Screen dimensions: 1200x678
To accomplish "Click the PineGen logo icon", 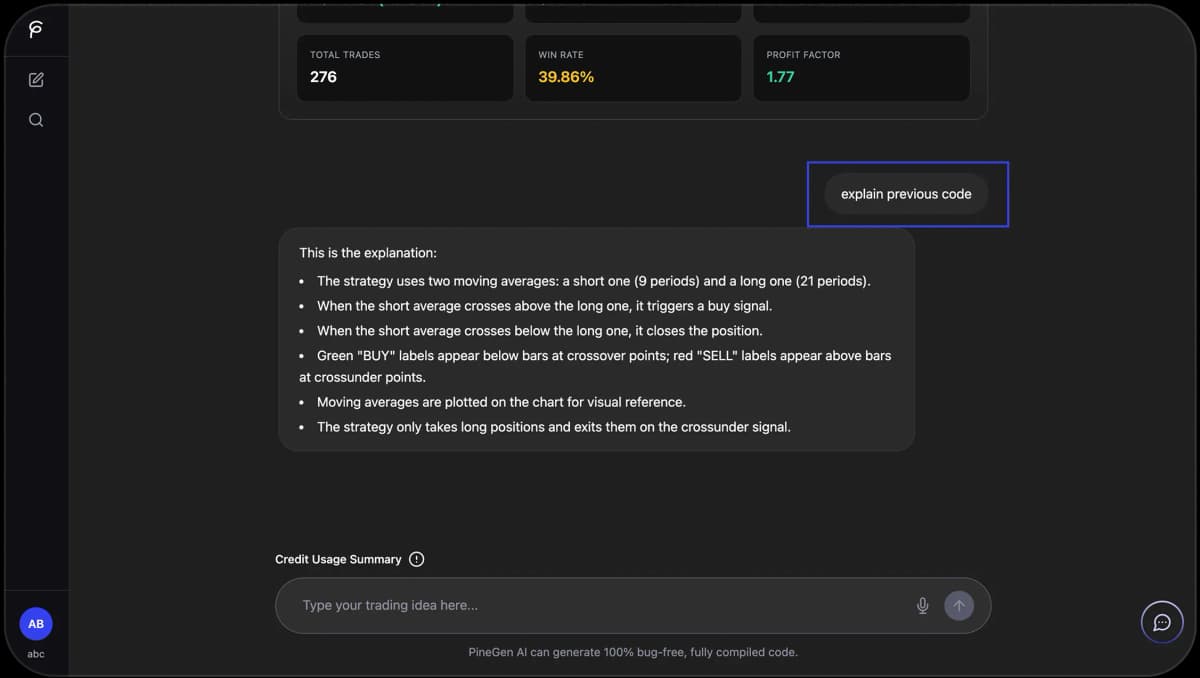I will click(x=35, y=29).
